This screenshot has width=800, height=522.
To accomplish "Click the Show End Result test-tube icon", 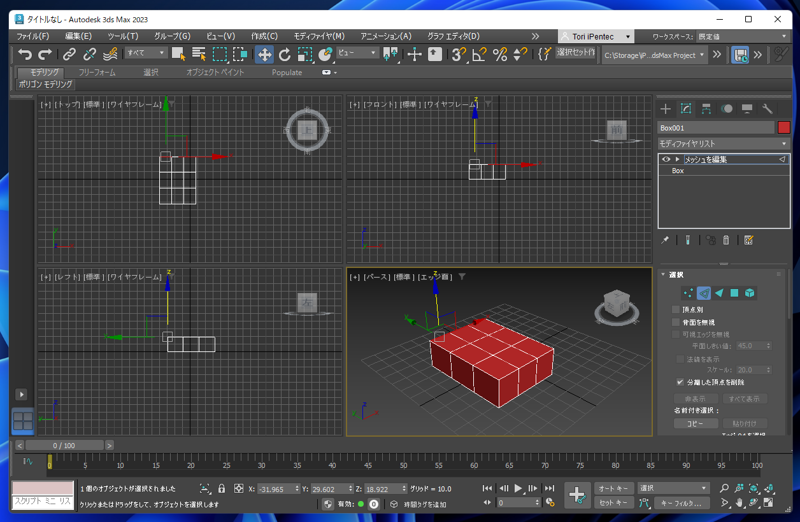I will [687, 240].
